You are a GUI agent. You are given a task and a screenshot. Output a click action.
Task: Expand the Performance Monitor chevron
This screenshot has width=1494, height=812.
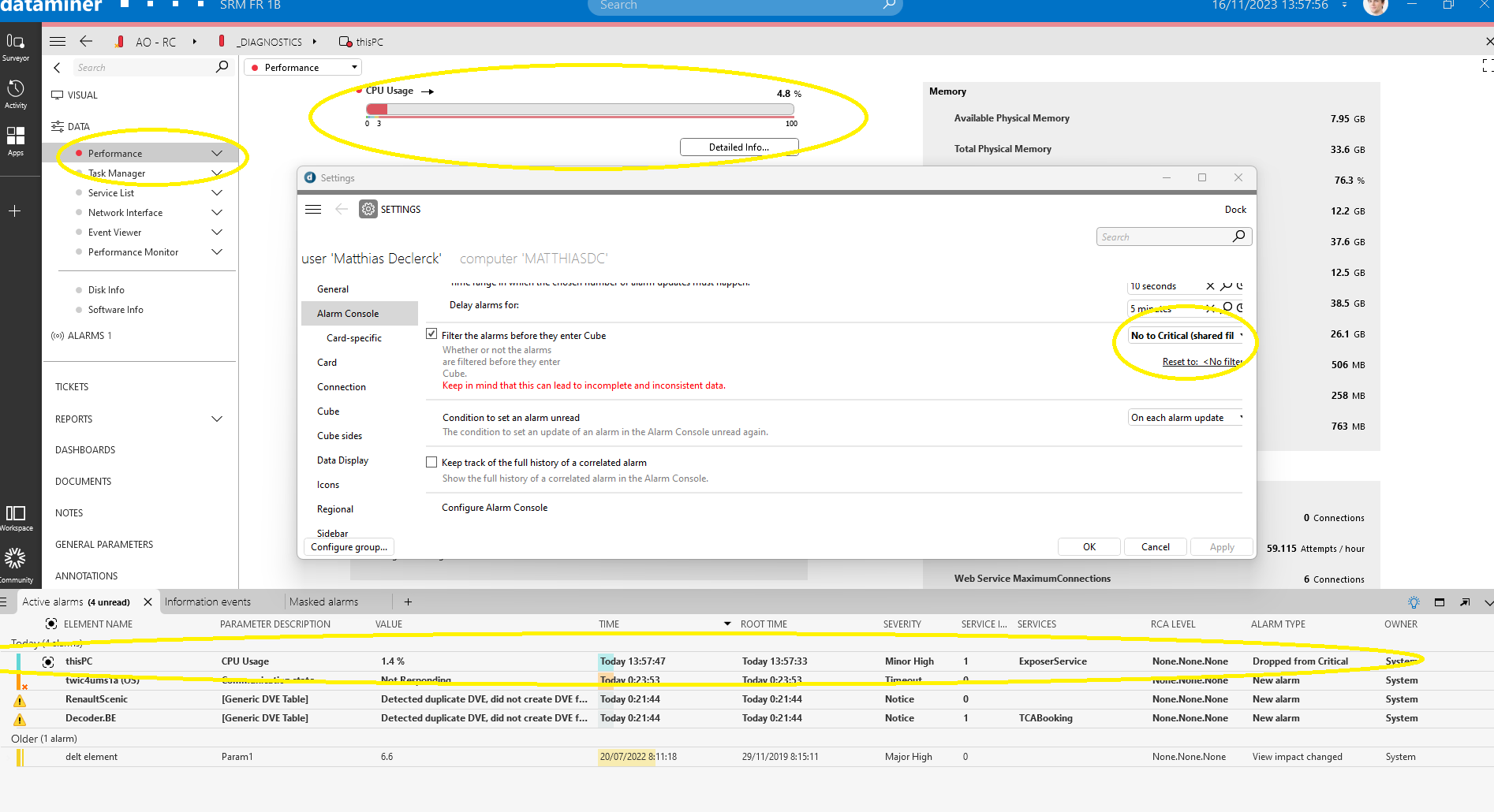[x=217, y=251]
